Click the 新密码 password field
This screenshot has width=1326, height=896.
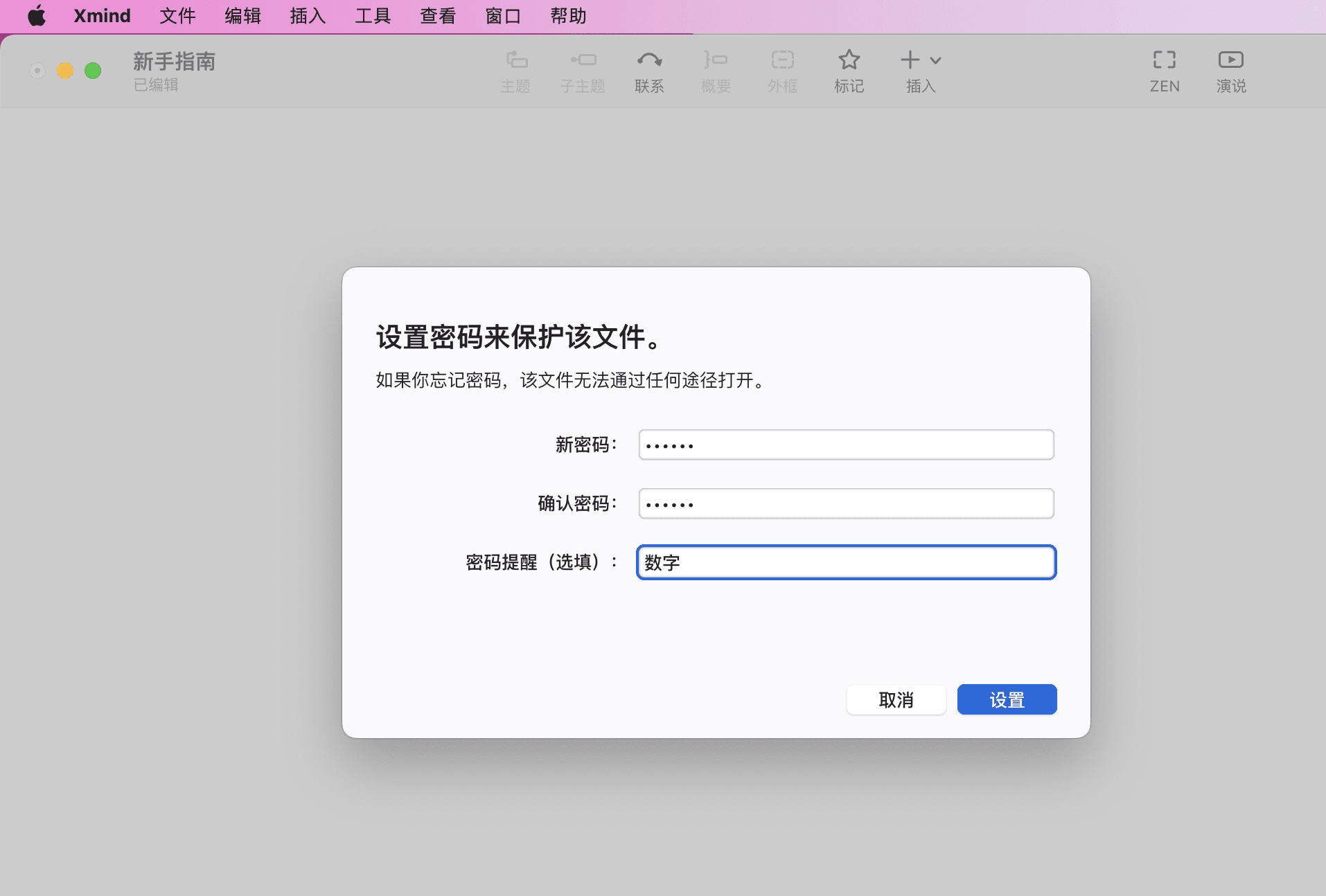[x=845, y=445]
